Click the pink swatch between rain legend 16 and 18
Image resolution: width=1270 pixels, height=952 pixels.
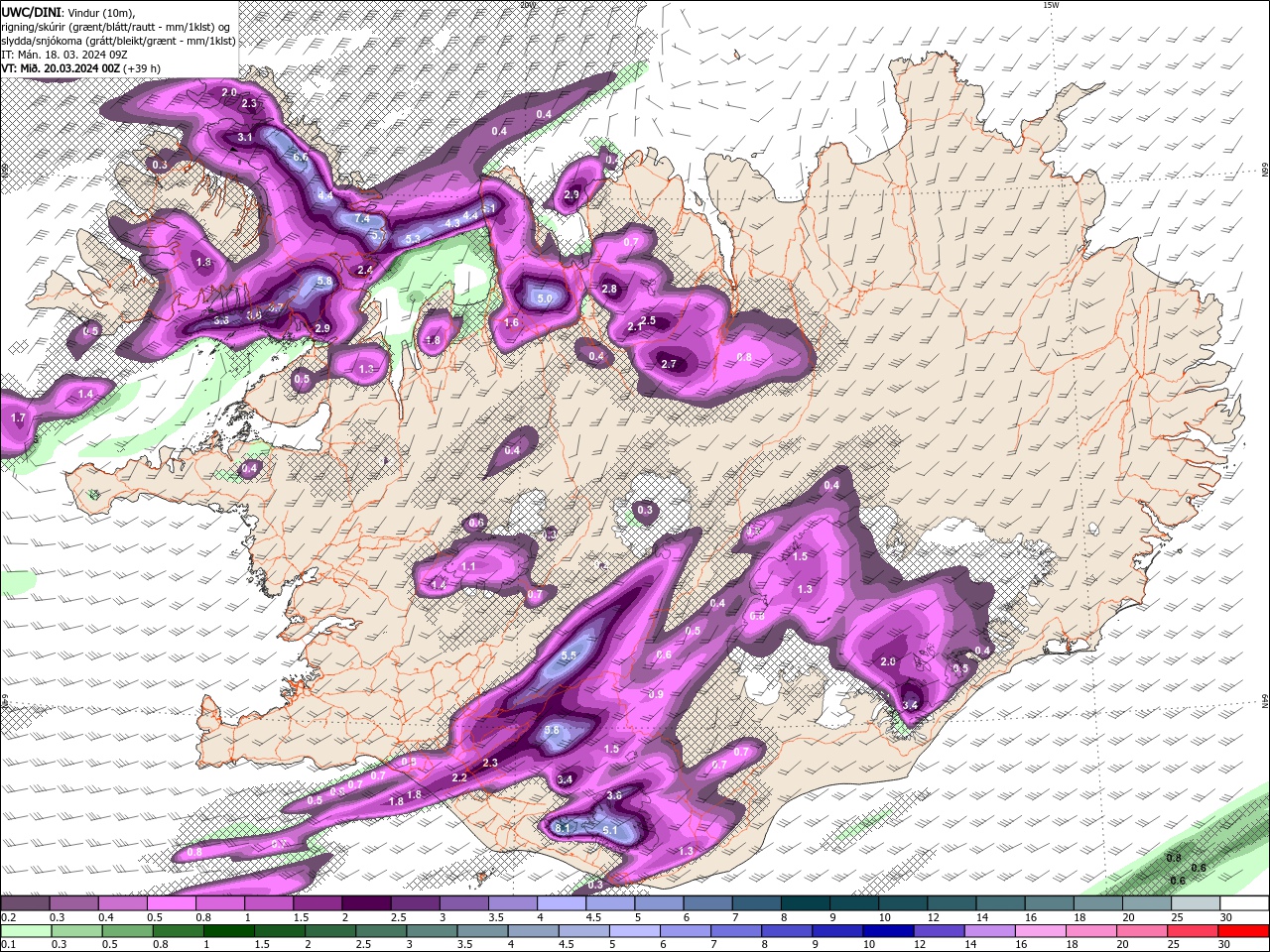(1040, 931)
